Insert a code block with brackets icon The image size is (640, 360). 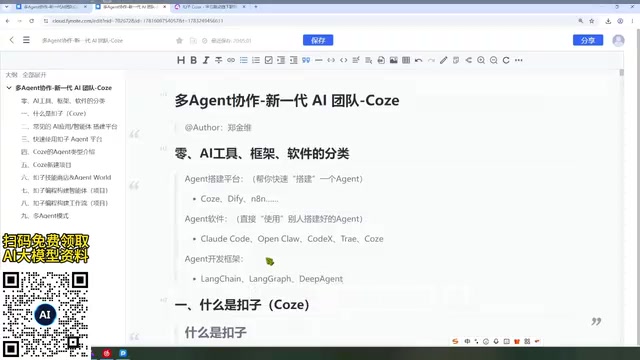tap(344, 60)
